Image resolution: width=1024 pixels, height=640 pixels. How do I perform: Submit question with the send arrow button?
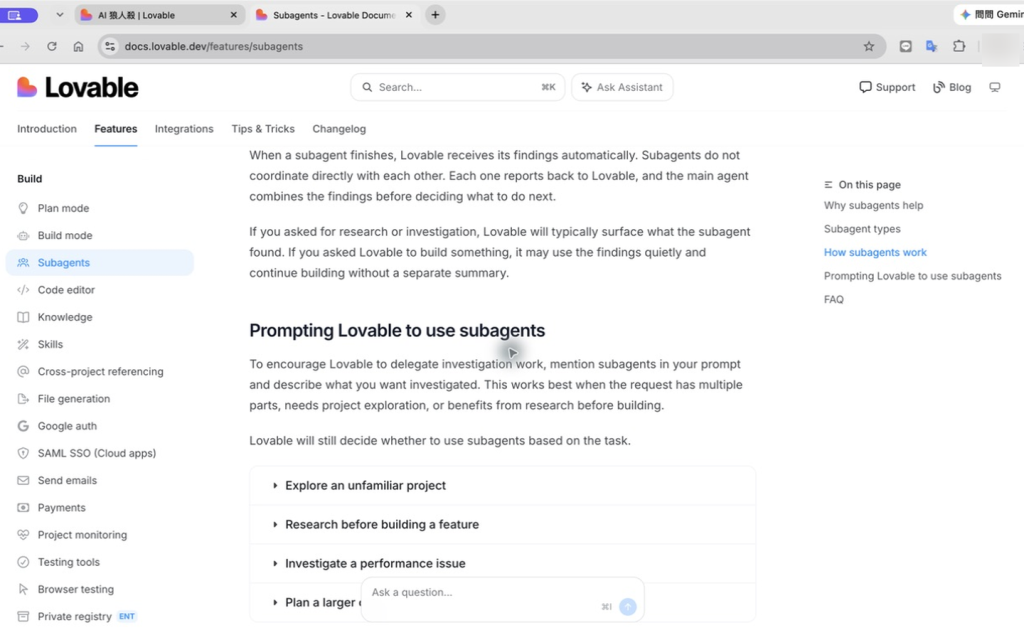[628, 607]
